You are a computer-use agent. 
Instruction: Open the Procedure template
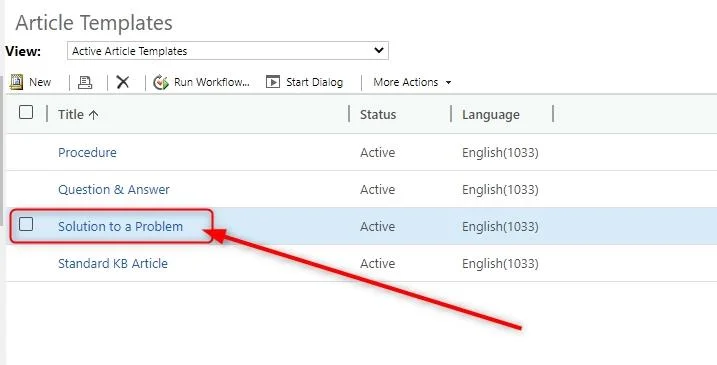[87, 152]
